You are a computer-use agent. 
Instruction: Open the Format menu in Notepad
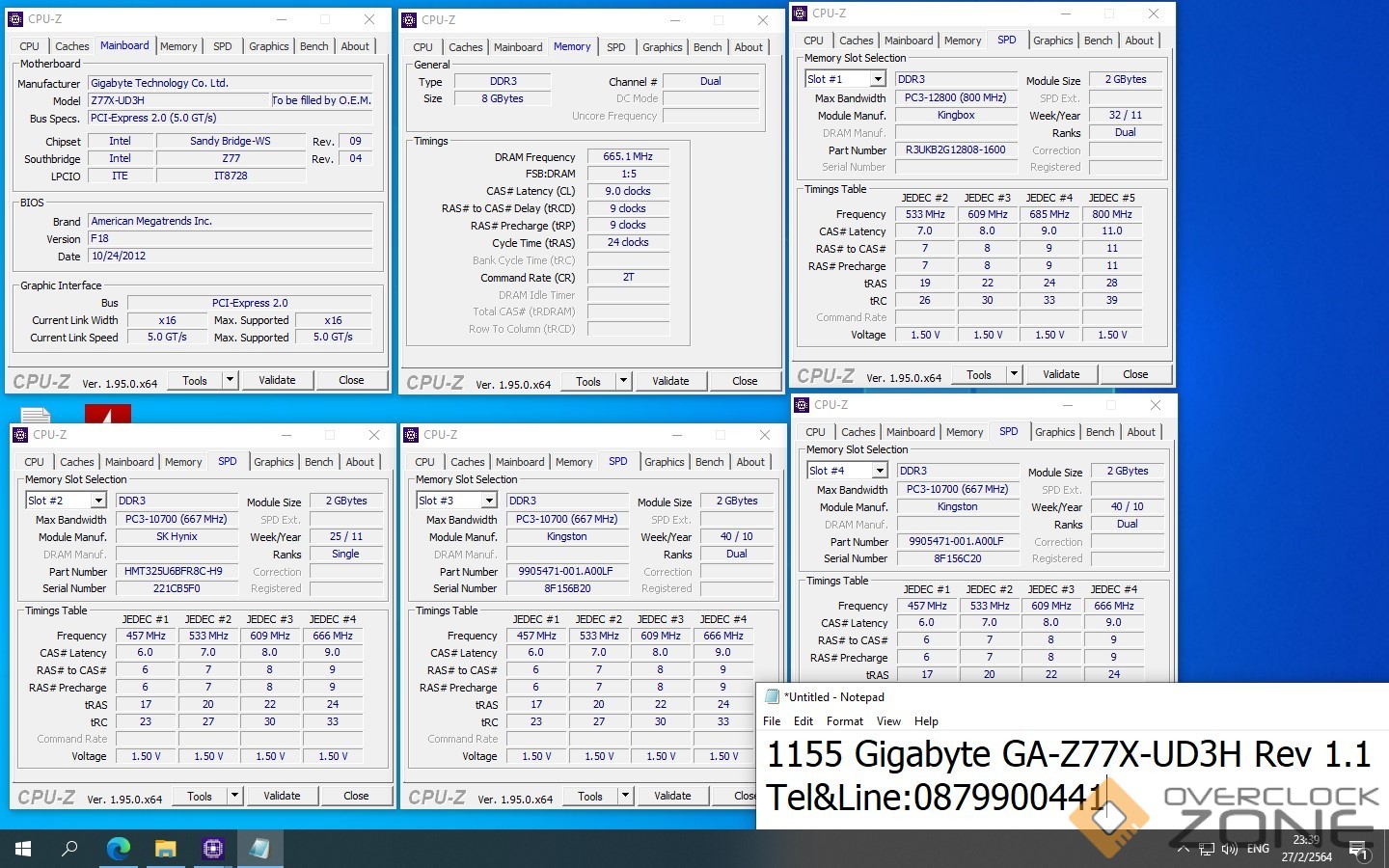pos(844,721)
